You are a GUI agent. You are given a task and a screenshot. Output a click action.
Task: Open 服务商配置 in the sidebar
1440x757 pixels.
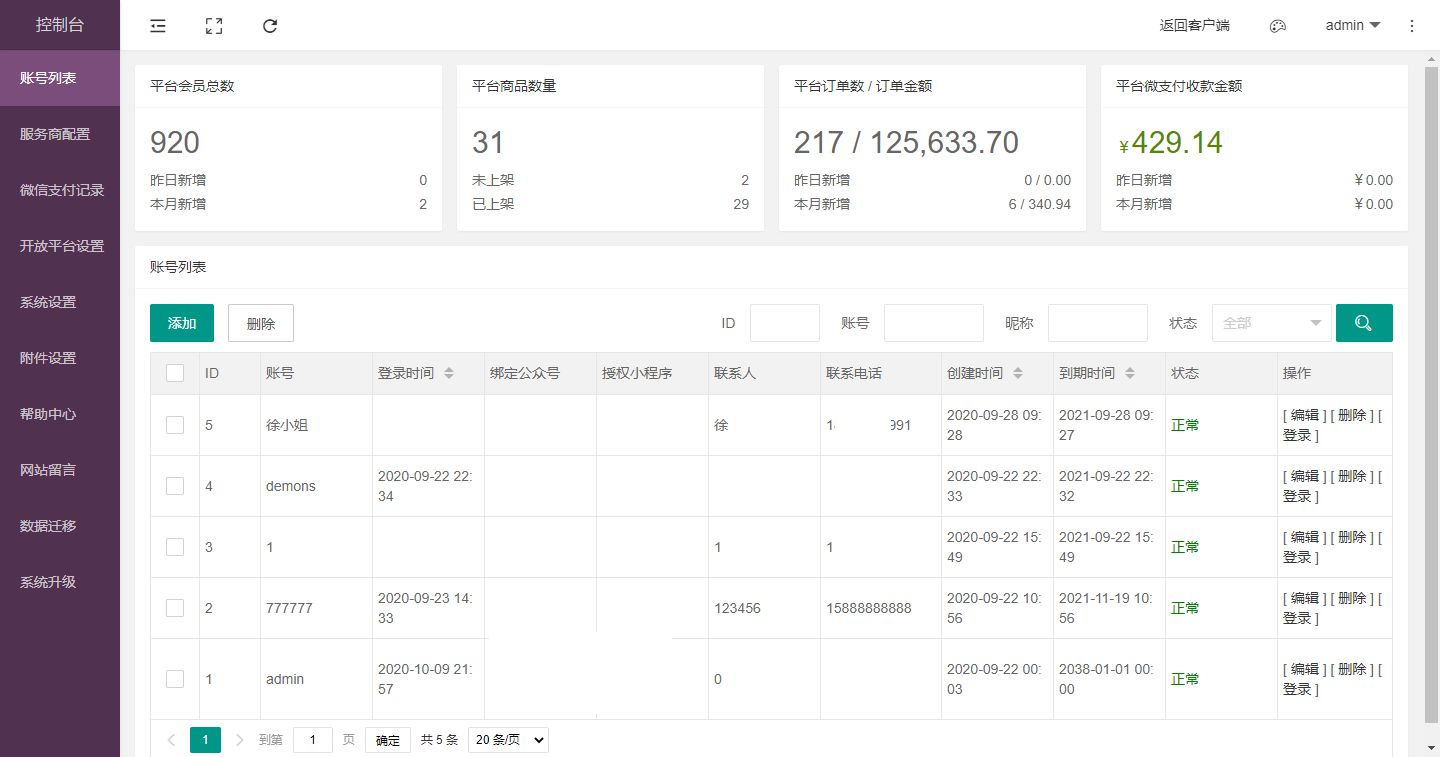[x=55, y=134]
